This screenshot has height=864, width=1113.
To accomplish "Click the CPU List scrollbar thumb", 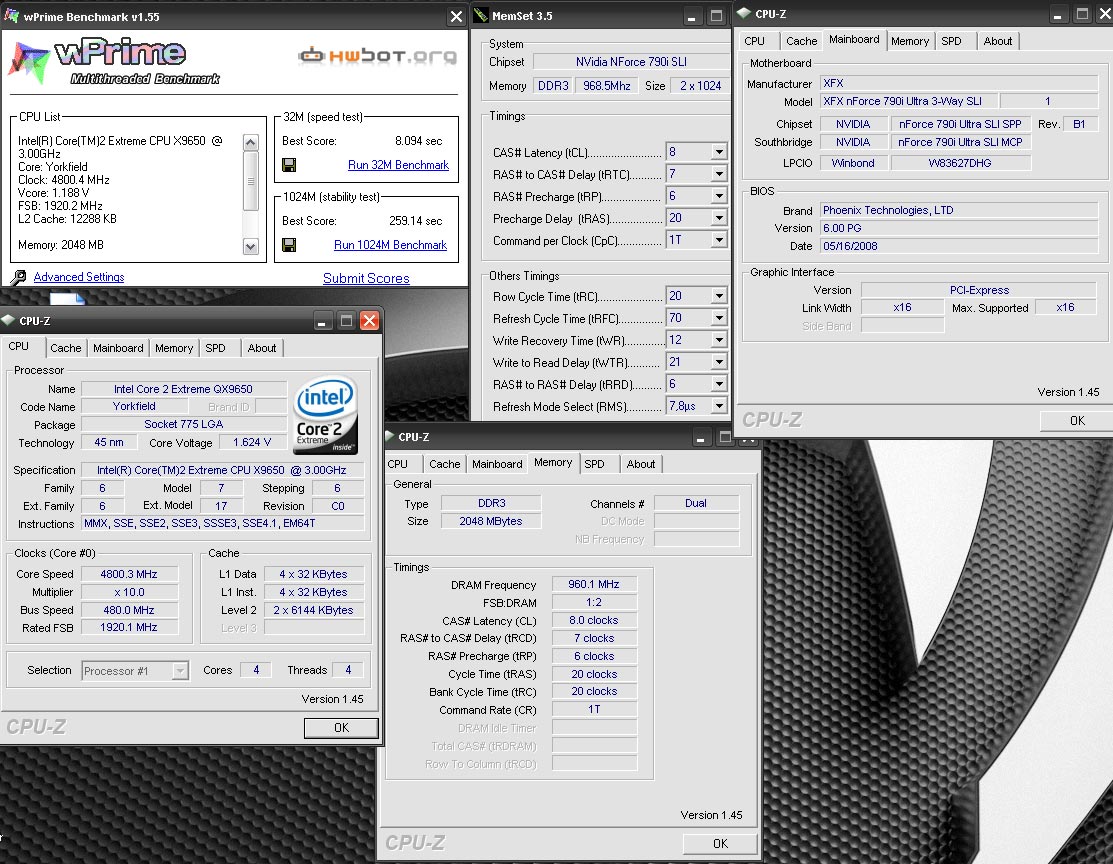I will coord(251,181).
